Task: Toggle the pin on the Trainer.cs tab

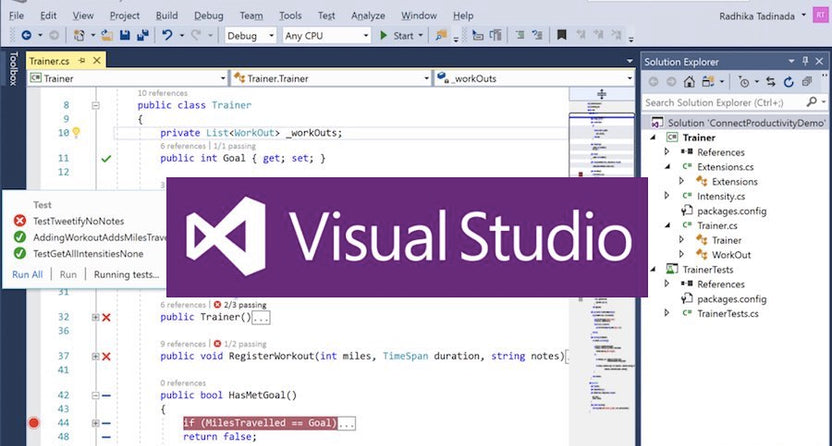Action: 82,61
